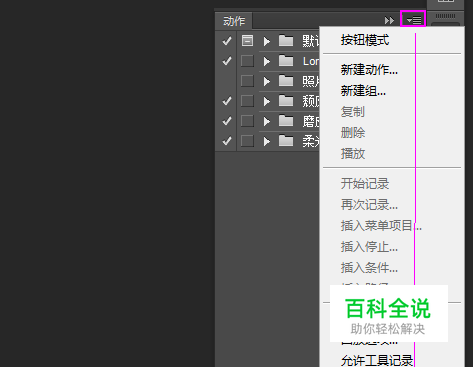Viewport: 473px width, 367px height.
Task: Select the 插入菜单项目... menu entry
Action: tap(381, 226)
